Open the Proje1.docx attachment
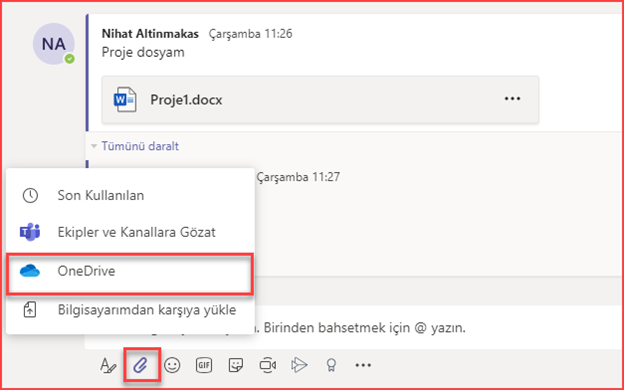624x390 pixels. click(x=320, y=99)
